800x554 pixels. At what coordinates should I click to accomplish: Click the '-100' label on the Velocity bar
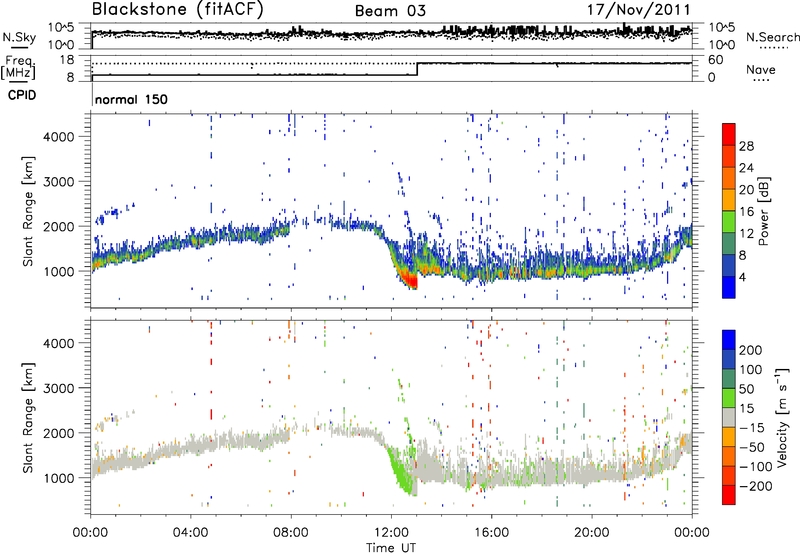tap(755, 466)
